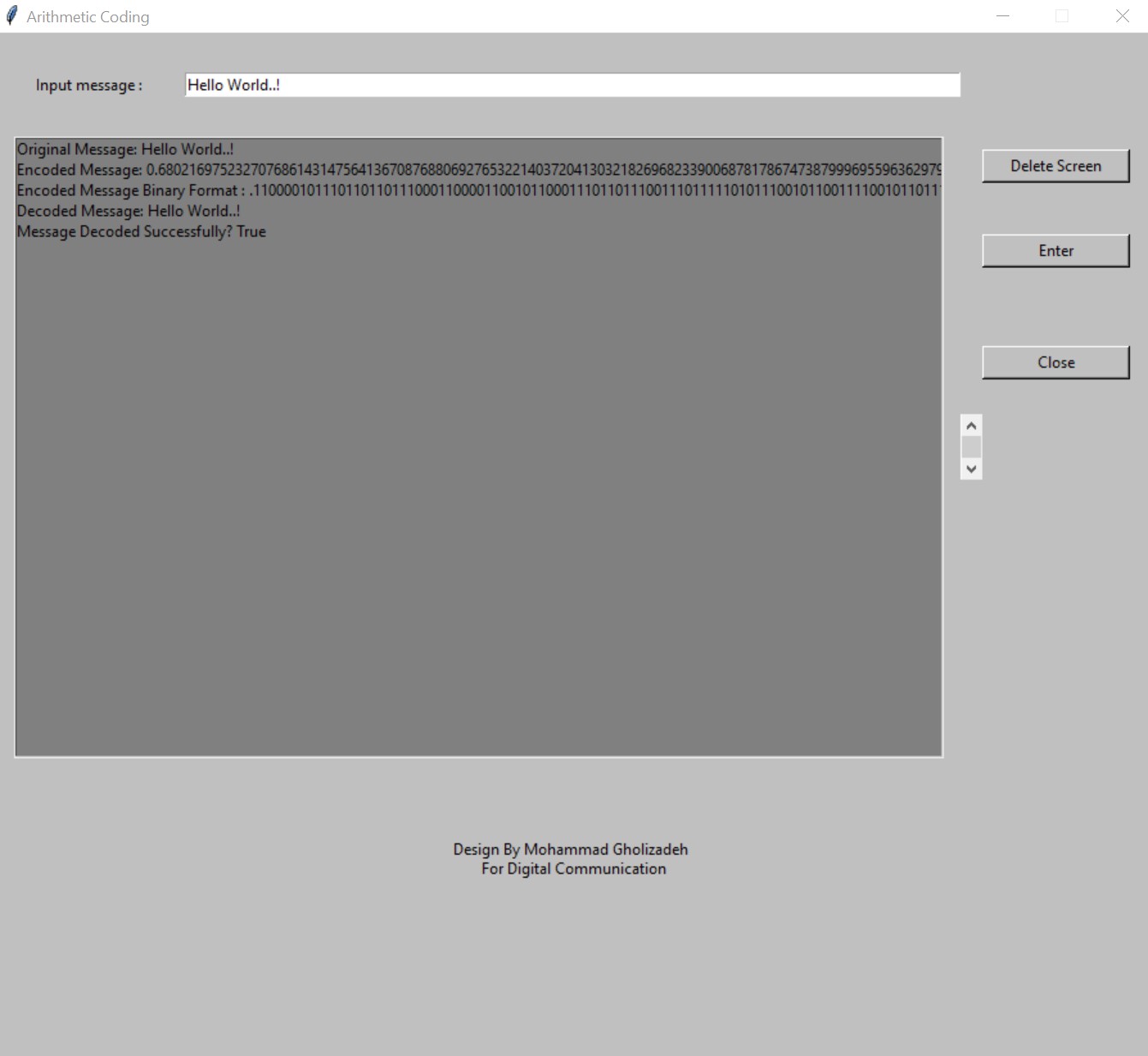The image size is (1148, 1056).
Task: Place cursor in the Encoded Message decimal line
Action: point(478,170)
